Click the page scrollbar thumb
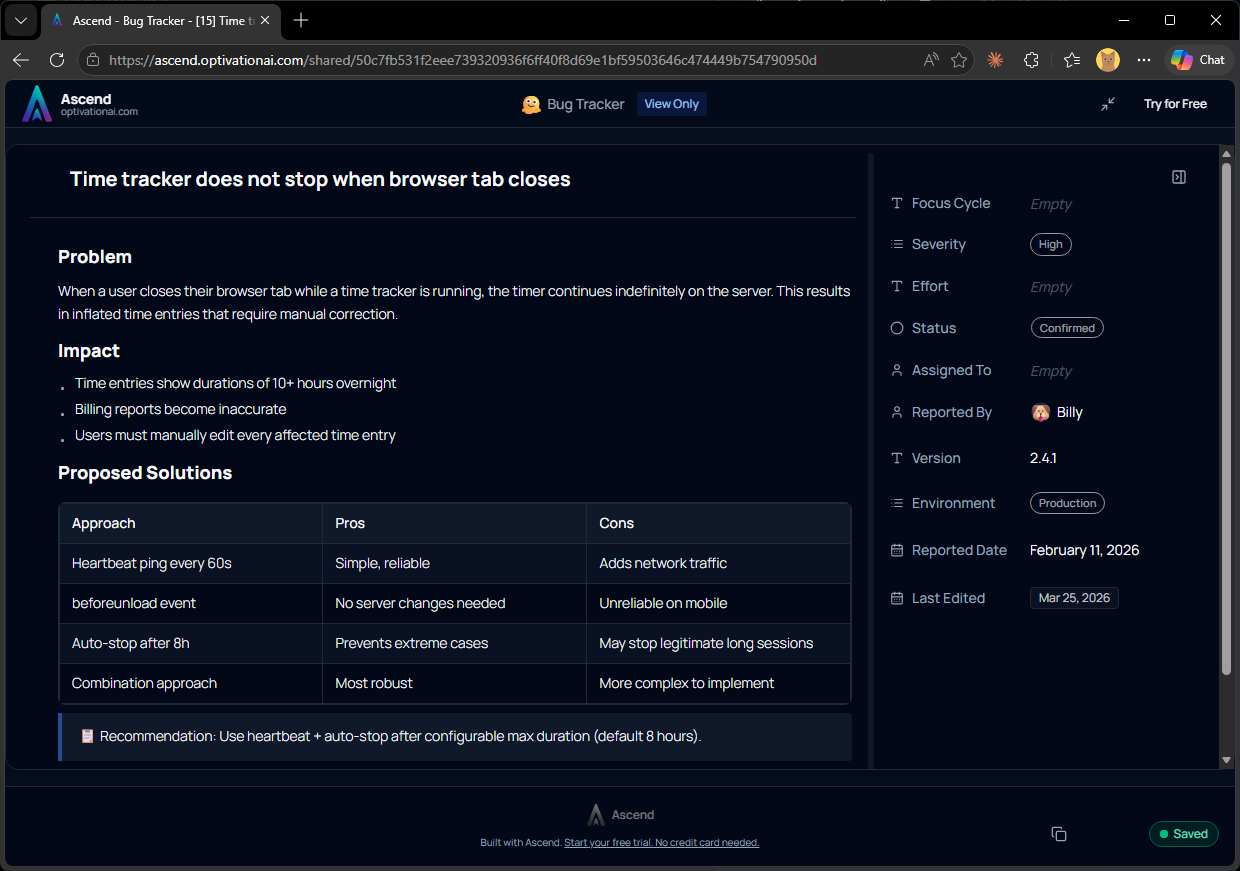Screen dimensions: 1240x871 [1227, 418]
